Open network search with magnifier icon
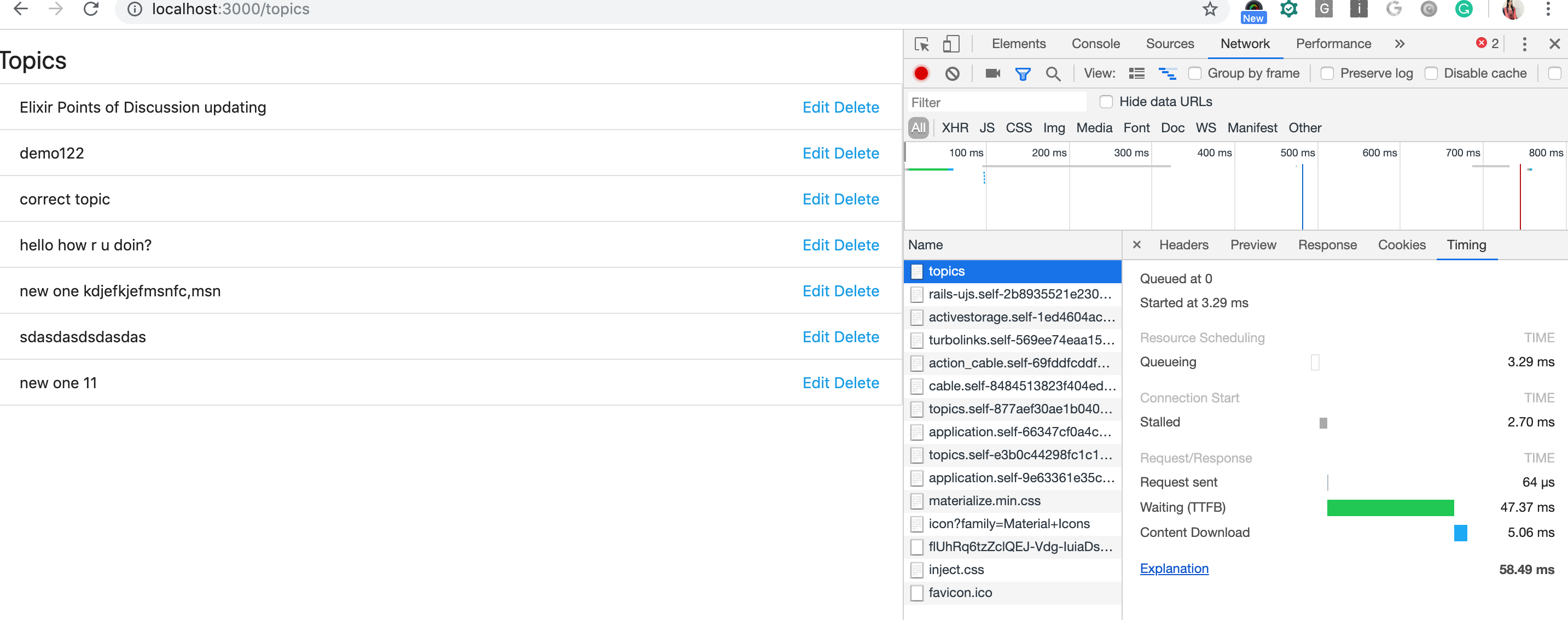The height and width of the screenshot is (620, 1568). pos(1053,74)
